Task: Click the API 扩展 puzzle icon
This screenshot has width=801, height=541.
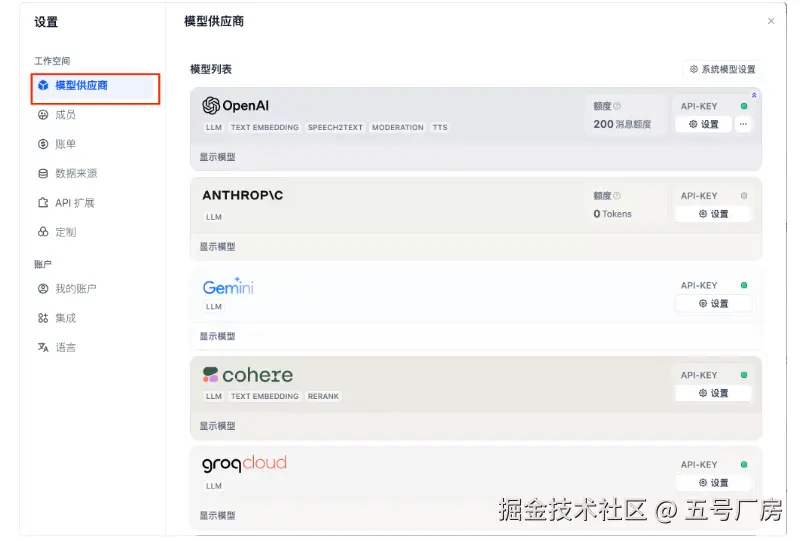Action: pyautogui.click(x=43, y=203)
